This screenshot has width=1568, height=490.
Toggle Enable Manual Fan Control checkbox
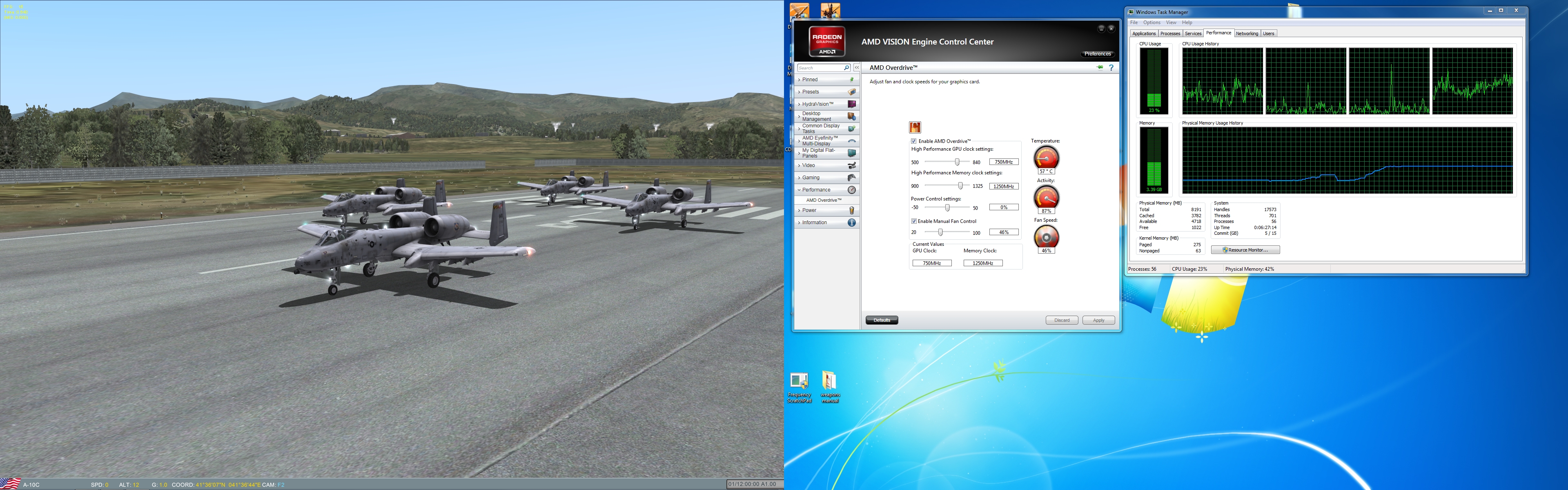point(914,221)
